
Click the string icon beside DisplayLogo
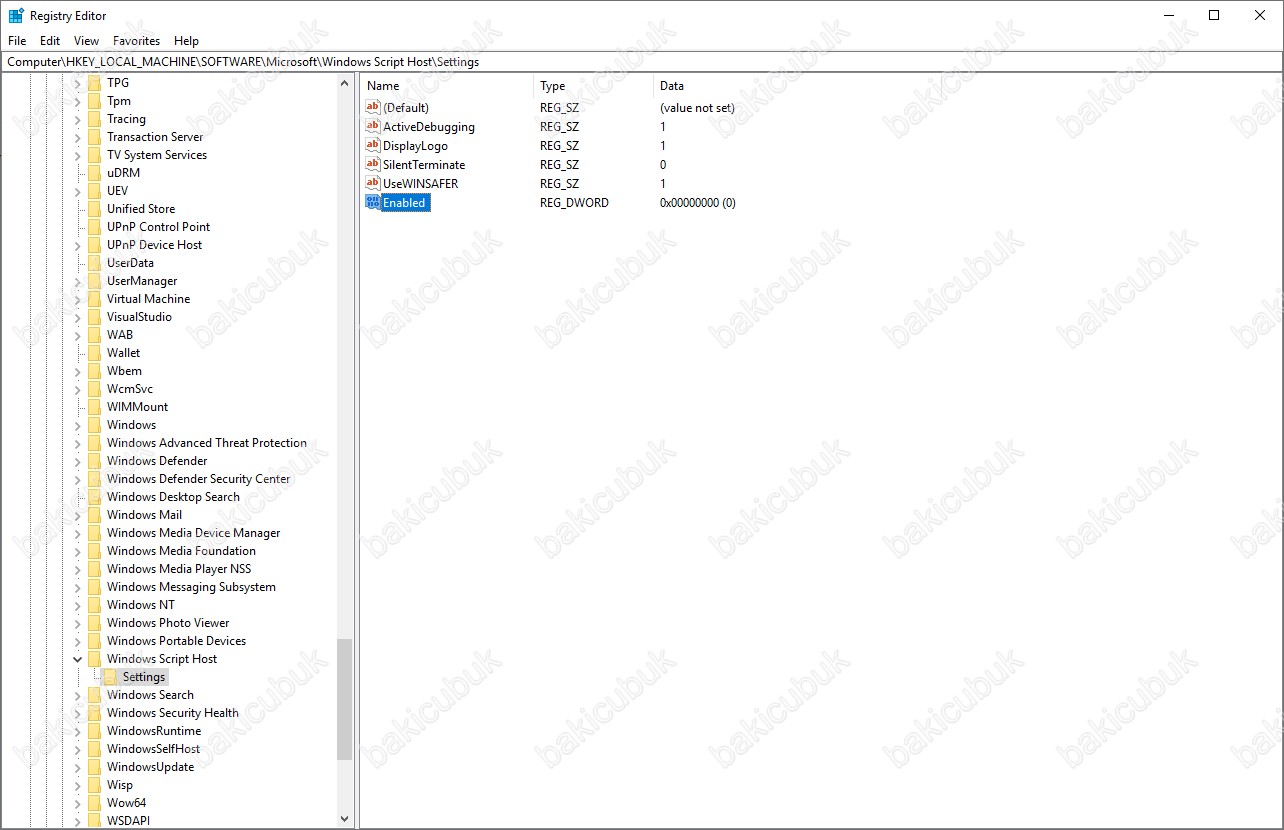tap(373, 146)
